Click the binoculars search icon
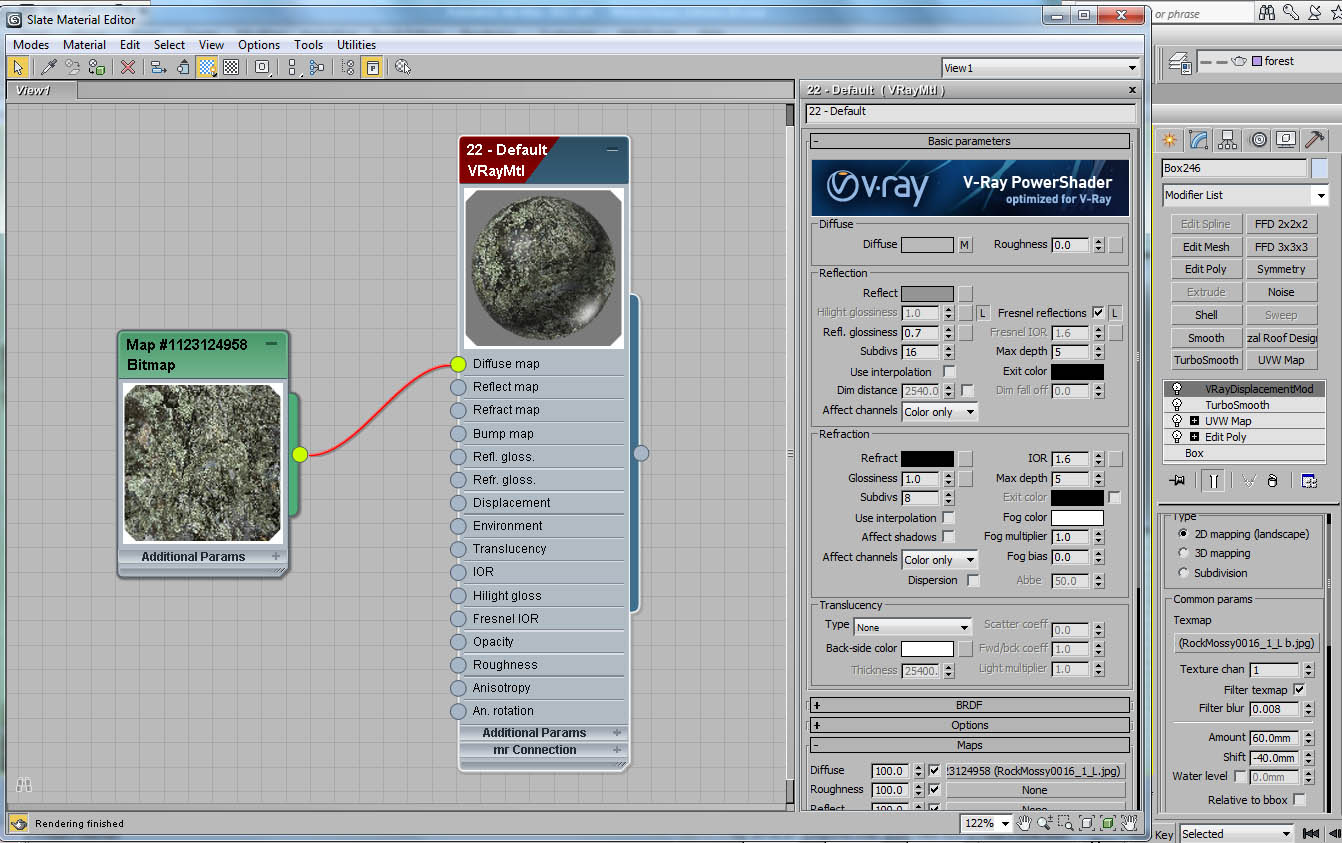Image resolution: width=1342 pixels, height=843 pixels. (x=1267, y=12)
